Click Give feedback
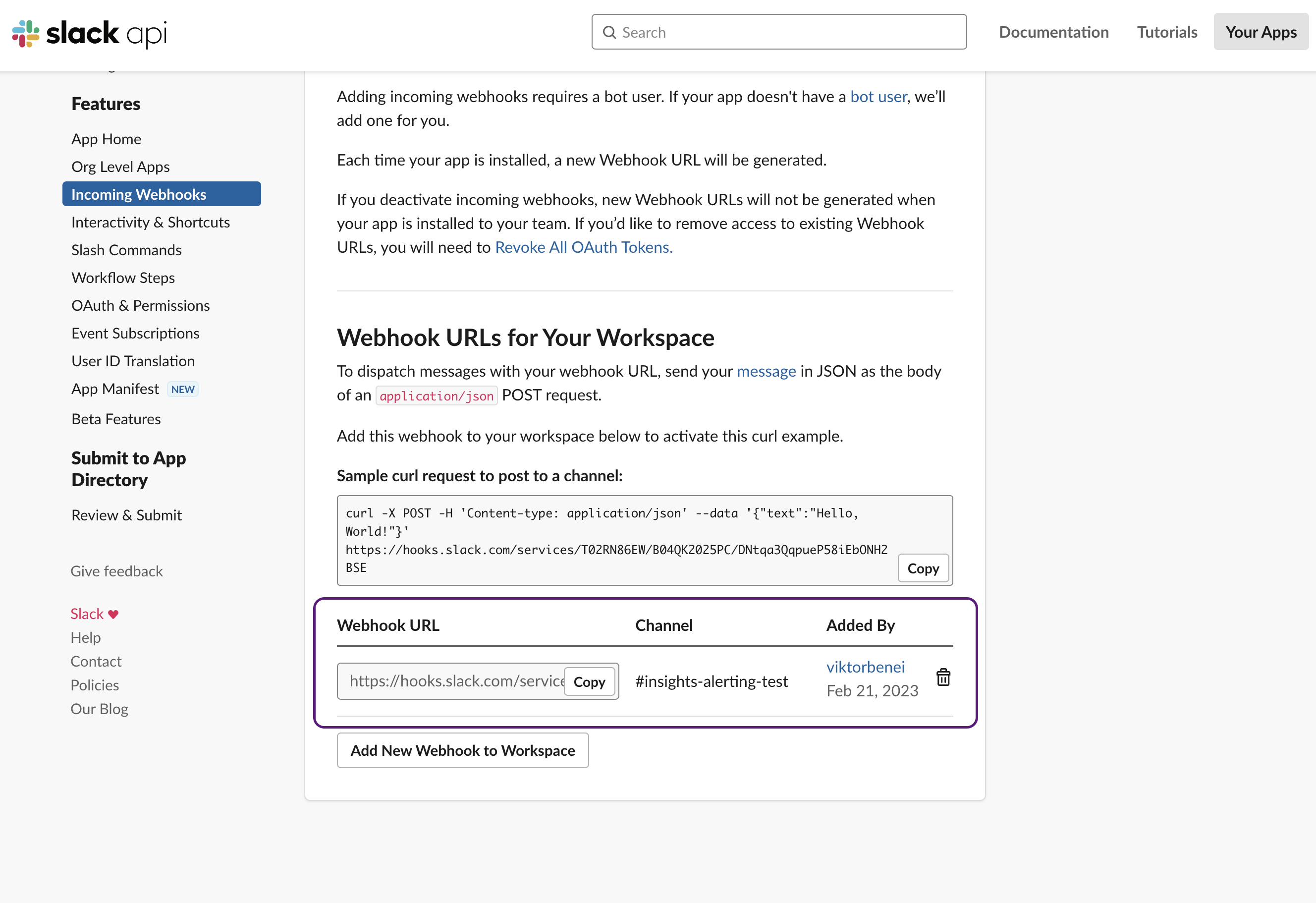The width and height of the screenshot is (1316, 903). click(116, 571)
